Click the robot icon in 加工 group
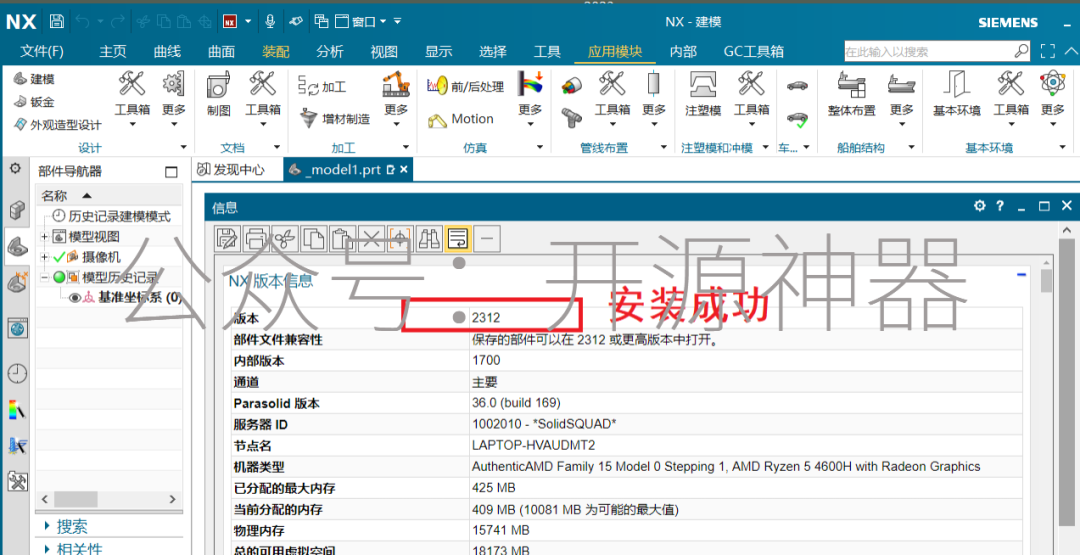The width and height of the screenshot is (1080, 555). click(x=396, y=85)
